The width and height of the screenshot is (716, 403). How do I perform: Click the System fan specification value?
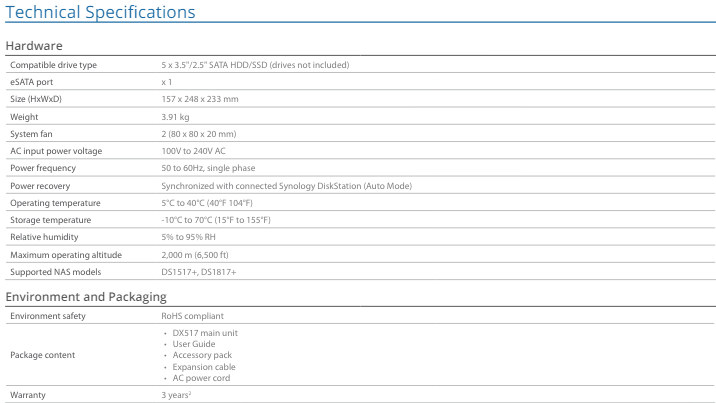click(x=198, y=134)
